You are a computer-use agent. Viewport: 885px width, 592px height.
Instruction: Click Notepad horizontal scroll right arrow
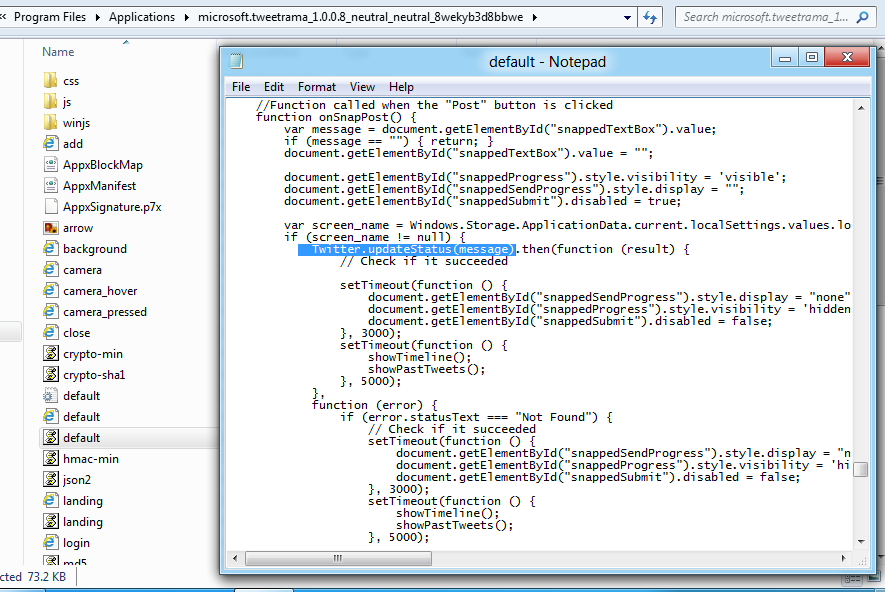click(844, 558)
